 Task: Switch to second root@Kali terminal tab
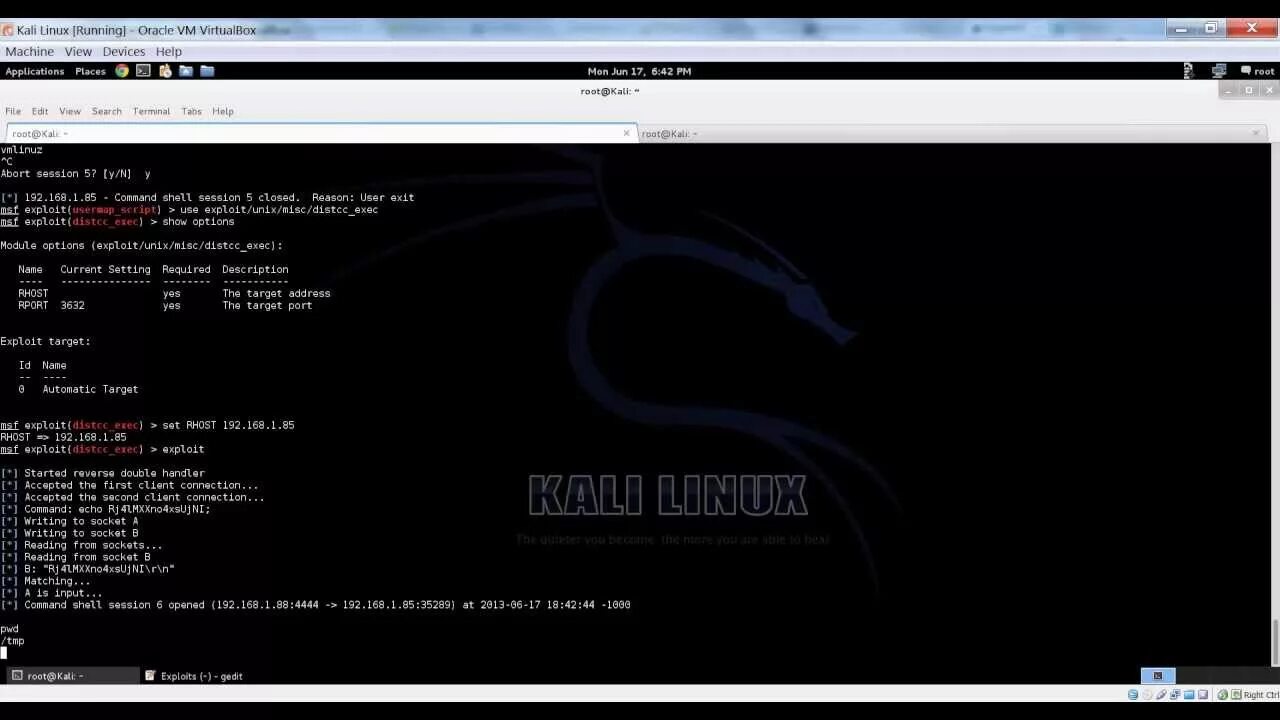[950, 133]
